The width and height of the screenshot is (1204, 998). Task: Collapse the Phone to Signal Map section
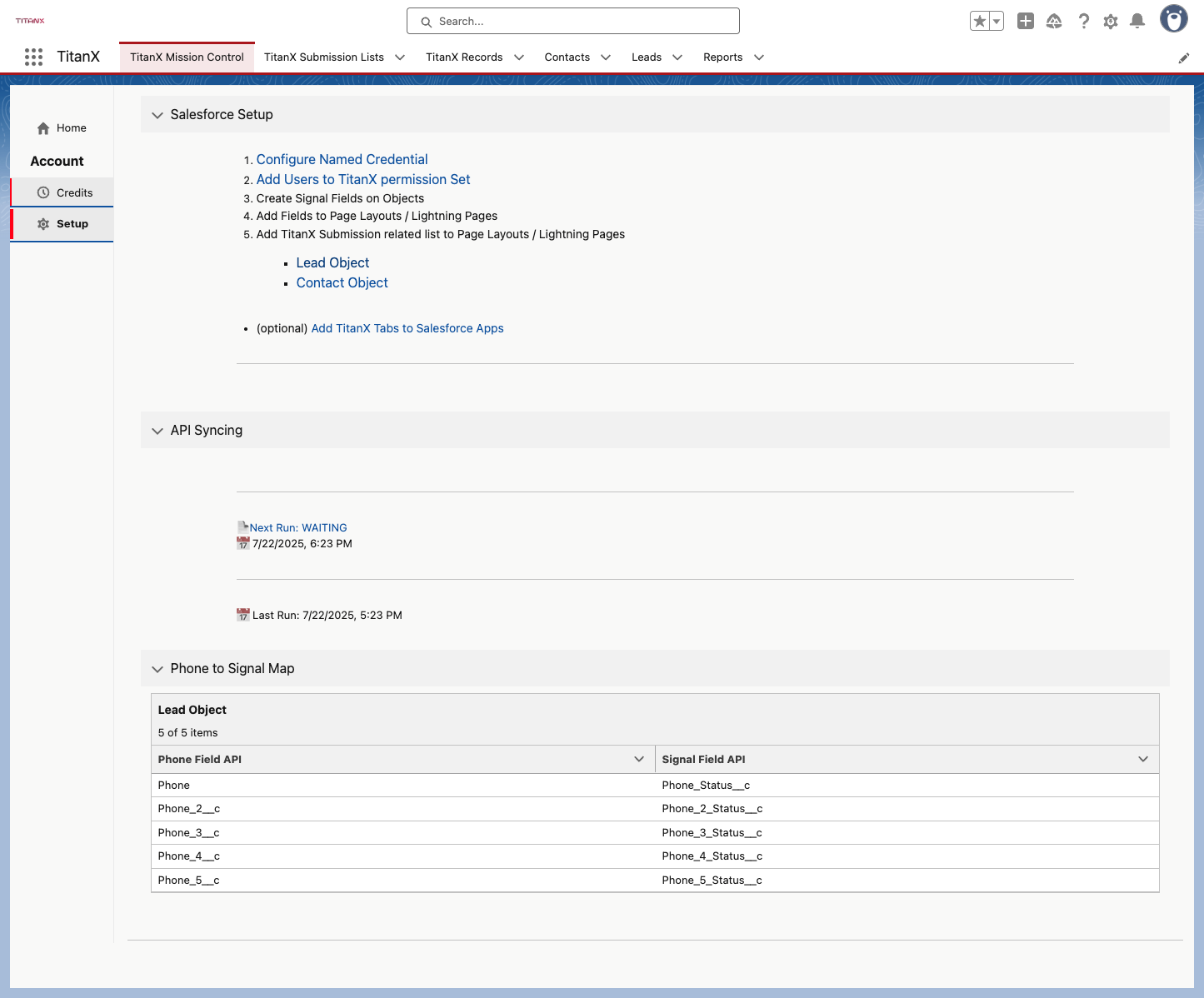pyautogui.click(x=157, y=669)
